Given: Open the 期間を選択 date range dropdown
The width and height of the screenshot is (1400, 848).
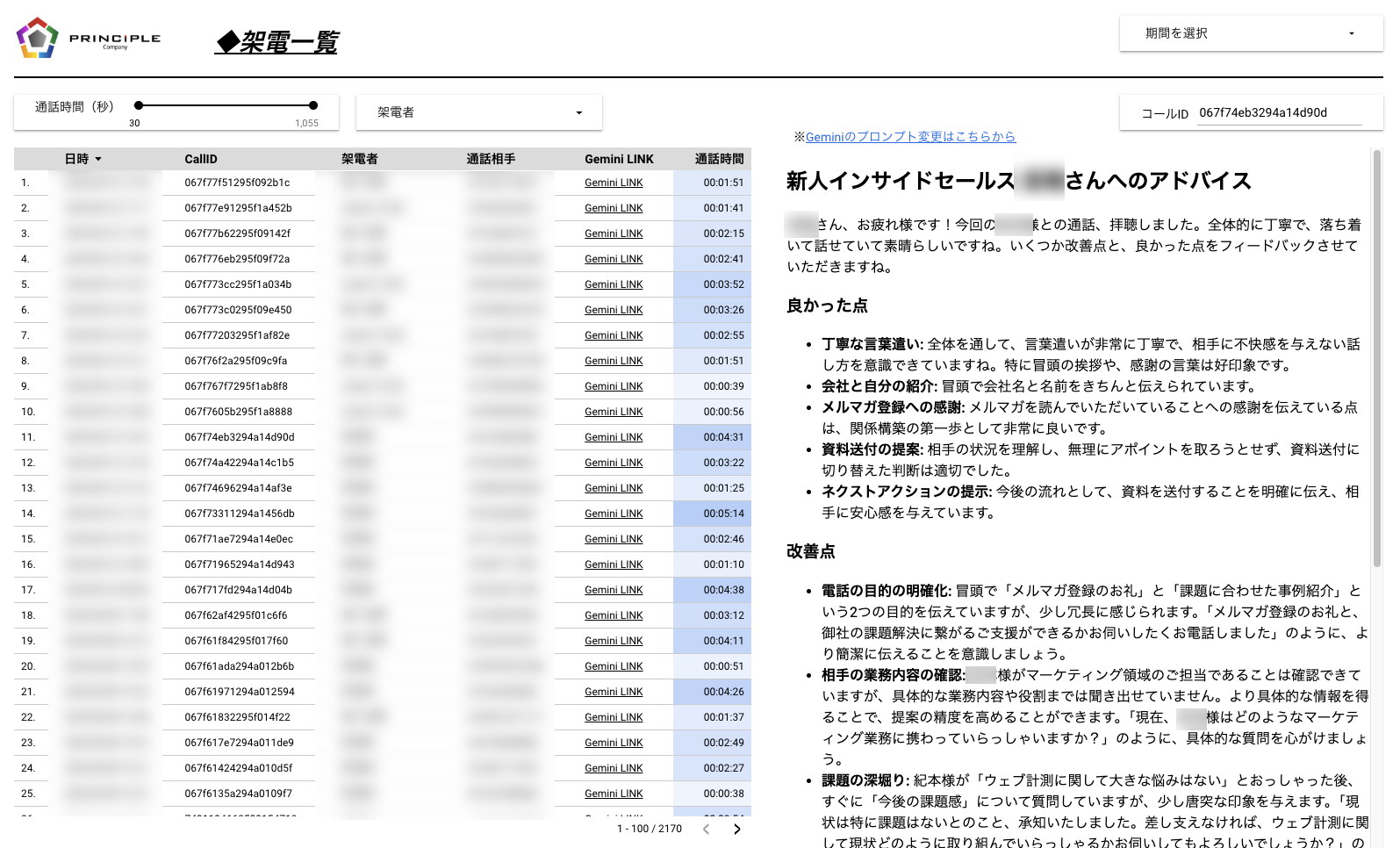Looking at the screenshot, I should (1251, 33).
